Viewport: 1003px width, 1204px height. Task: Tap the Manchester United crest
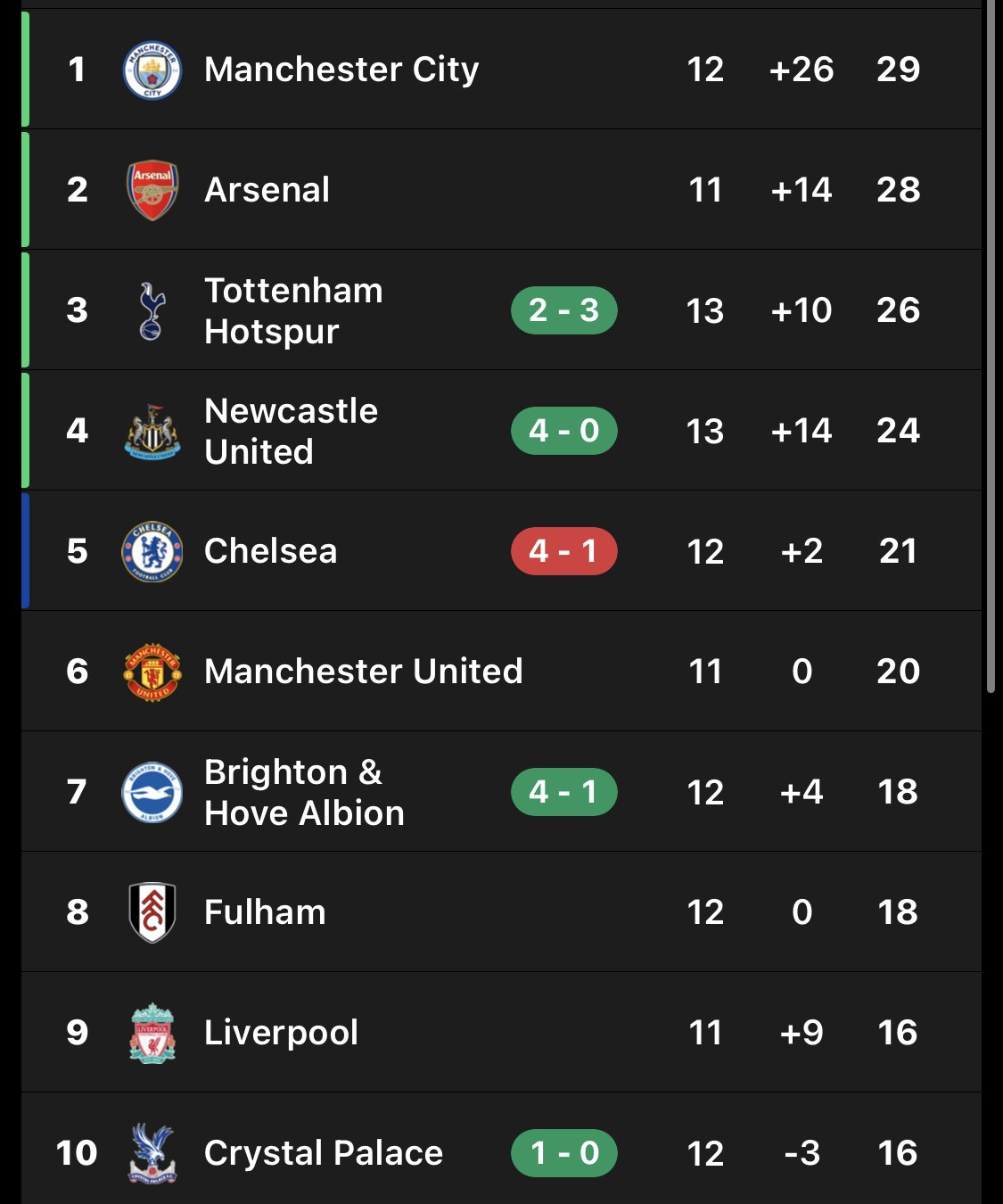[x=152, y=672]
